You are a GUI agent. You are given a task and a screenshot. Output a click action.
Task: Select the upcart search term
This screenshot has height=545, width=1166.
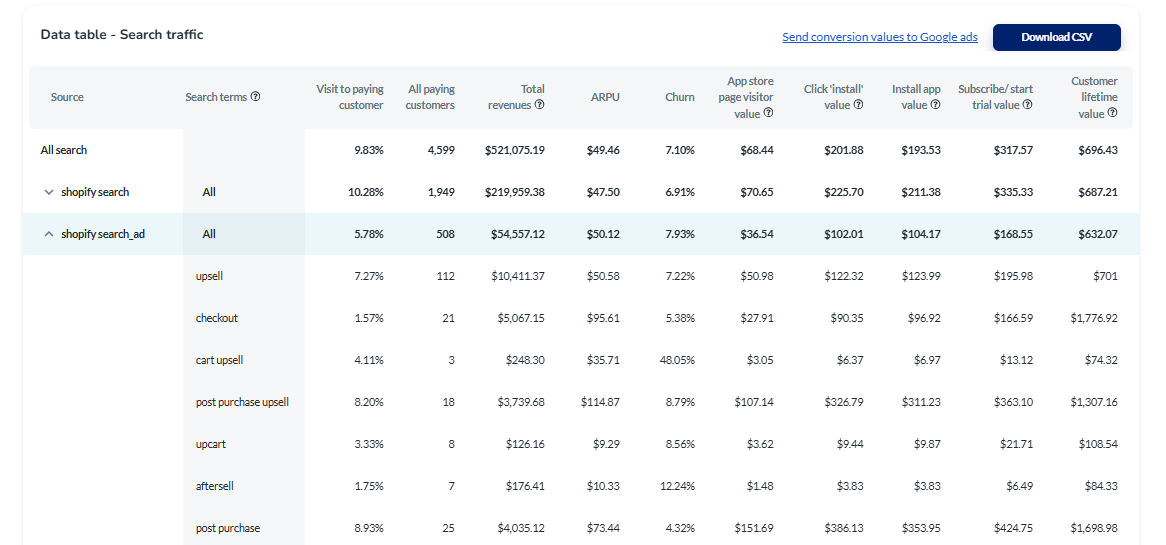pos(210,444)
